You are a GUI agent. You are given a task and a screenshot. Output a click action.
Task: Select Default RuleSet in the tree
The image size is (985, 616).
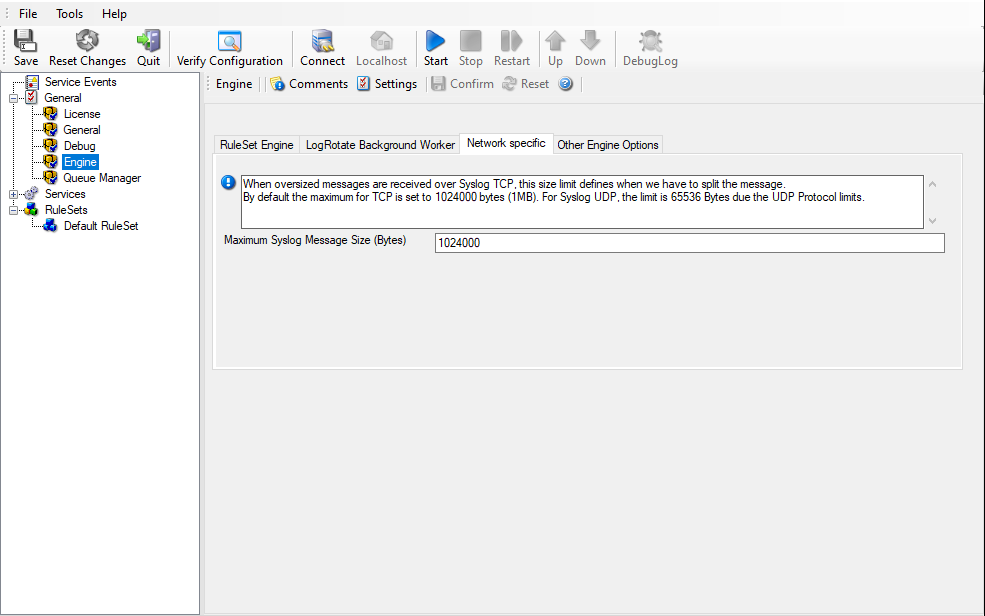101,226
